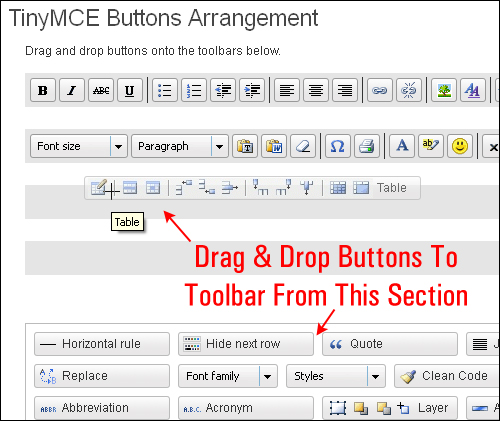Click the dragged 'Table' label text

(x=392, y=188)
